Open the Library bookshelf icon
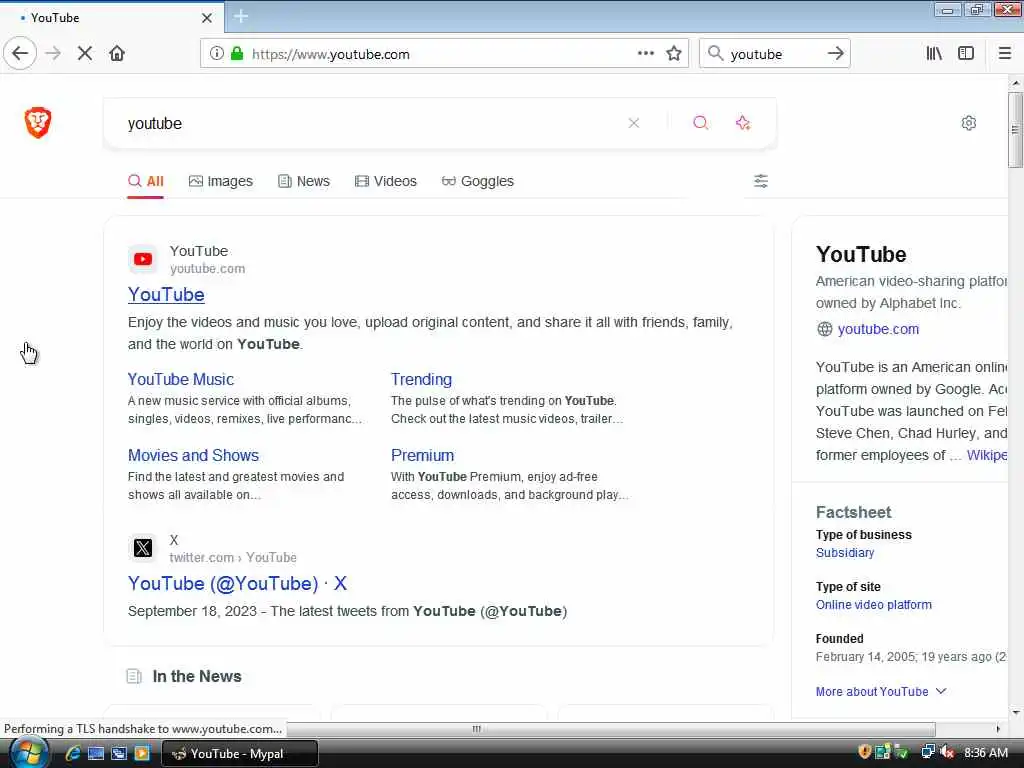 pos(934,54)
